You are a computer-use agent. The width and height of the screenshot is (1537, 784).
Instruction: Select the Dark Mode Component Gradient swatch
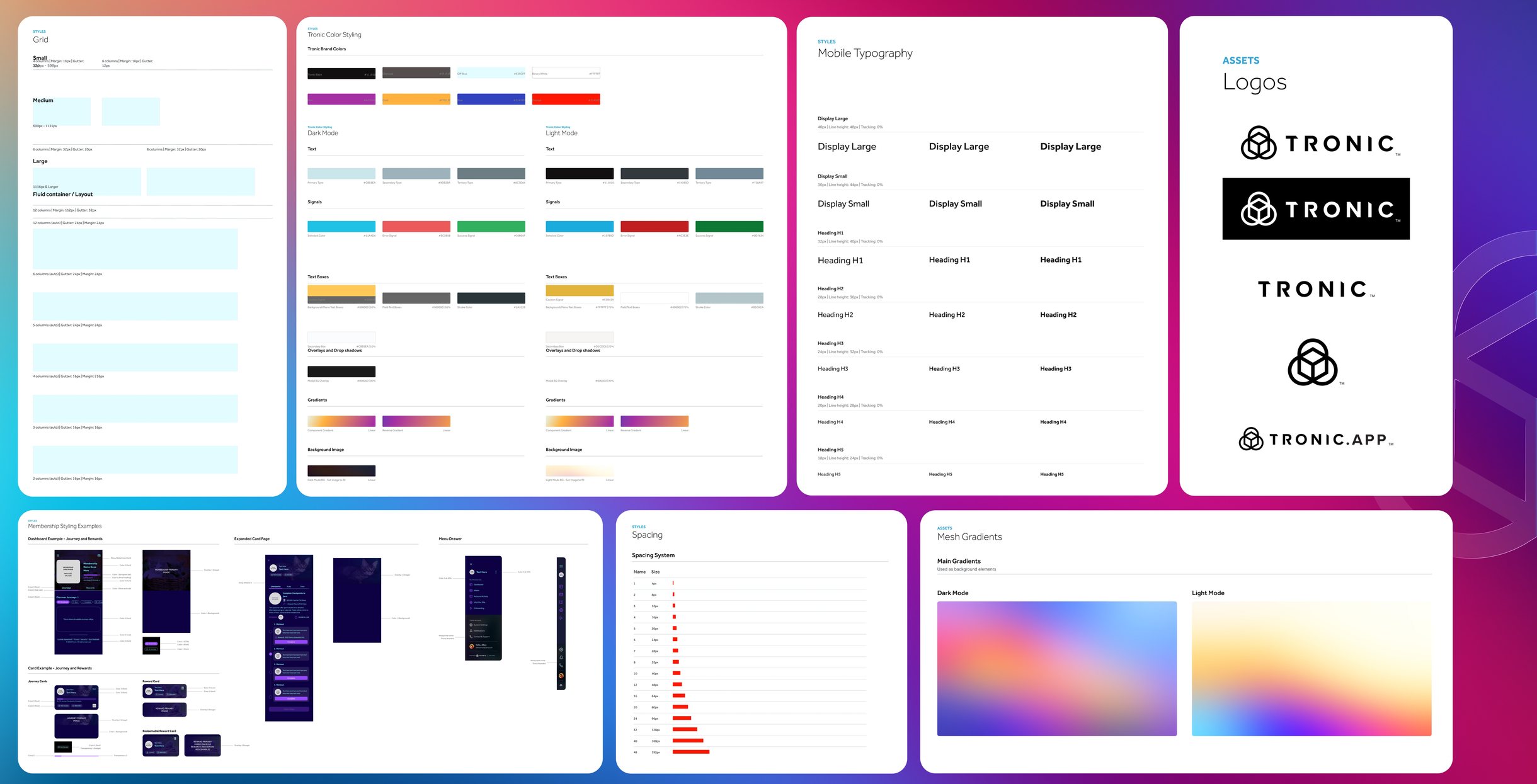click(341, 421)
